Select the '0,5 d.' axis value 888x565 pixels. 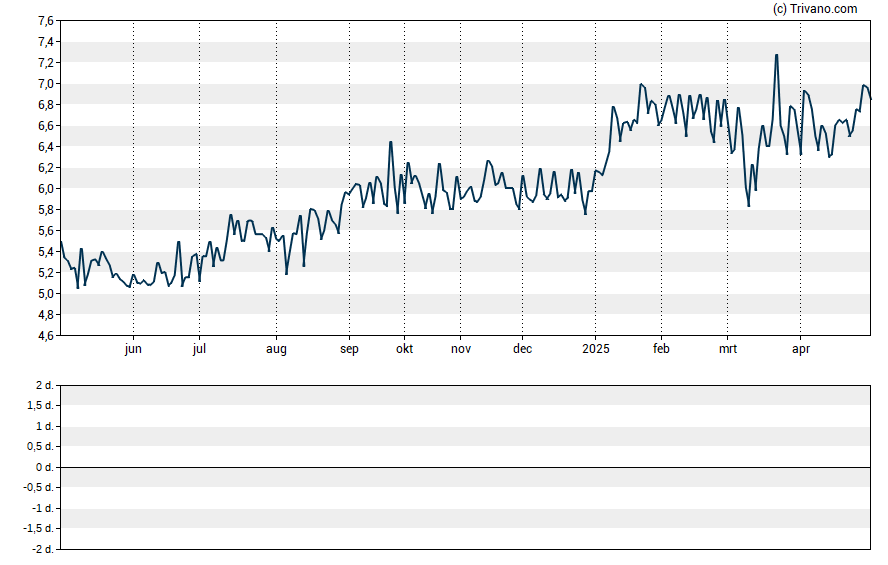click(x=40, y=447)
